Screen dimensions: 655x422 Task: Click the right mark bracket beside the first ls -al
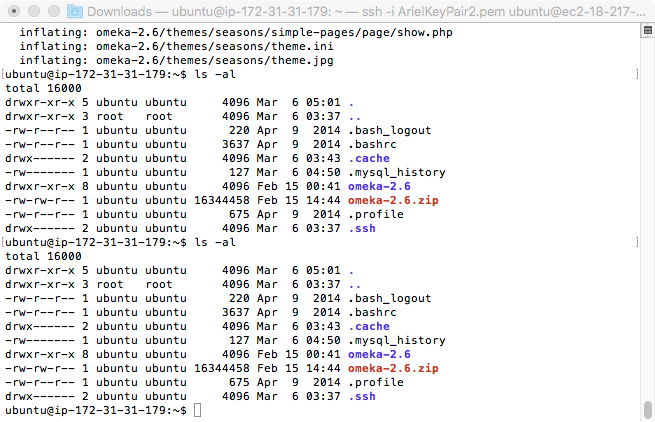click(x=637, y=74)
